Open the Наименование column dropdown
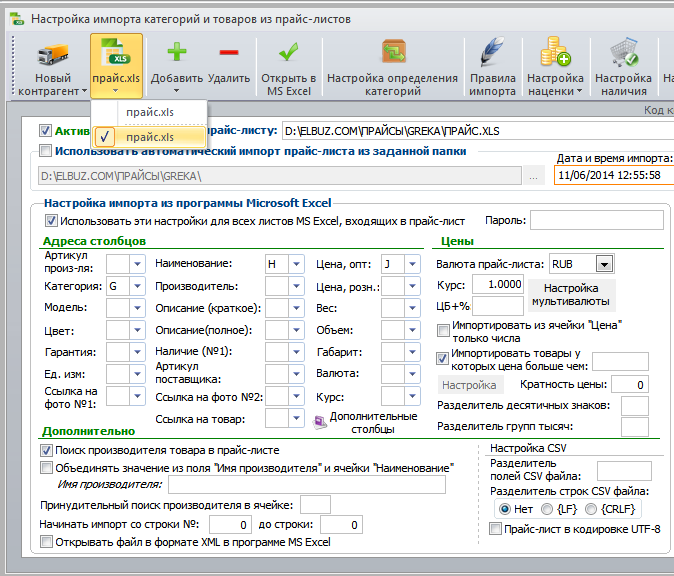Screen dimensions: 674x576 click(x=296, y=263)
